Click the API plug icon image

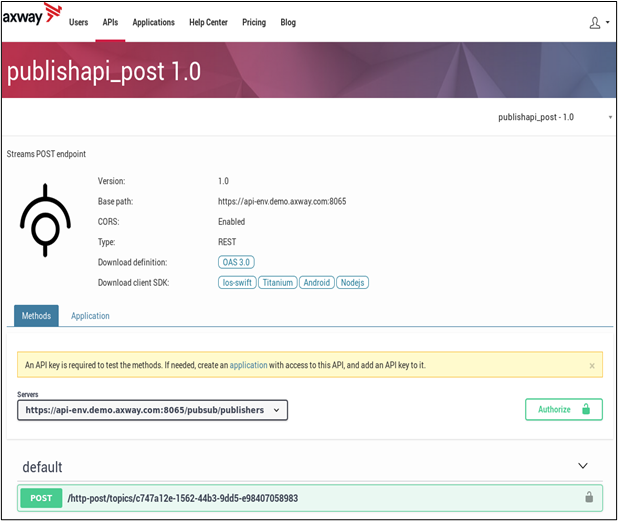tap(45, 220)
